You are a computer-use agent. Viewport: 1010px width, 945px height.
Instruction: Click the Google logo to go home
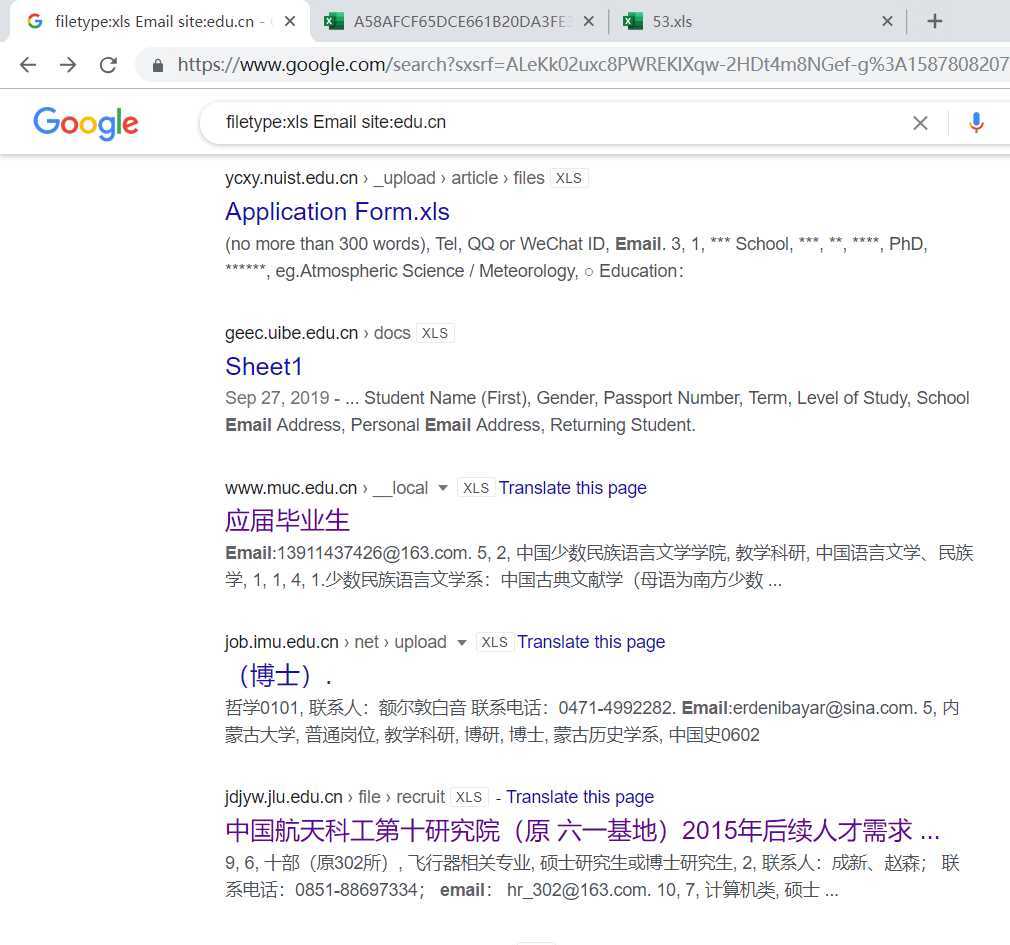coord(86,123)
